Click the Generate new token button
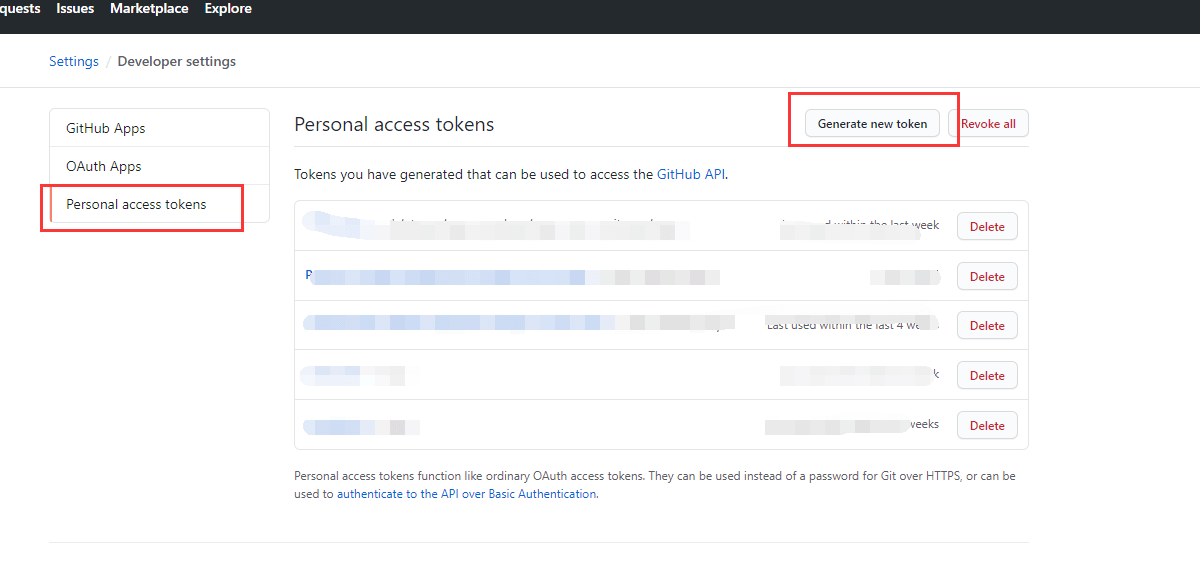 [872, 124]
